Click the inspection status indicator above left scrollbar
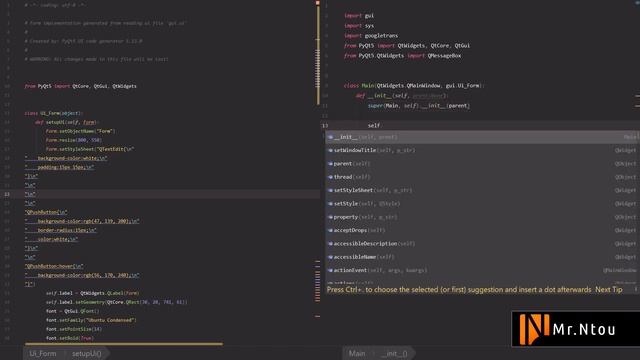Screen dimensions: 640x360 (x=318, y=3)
